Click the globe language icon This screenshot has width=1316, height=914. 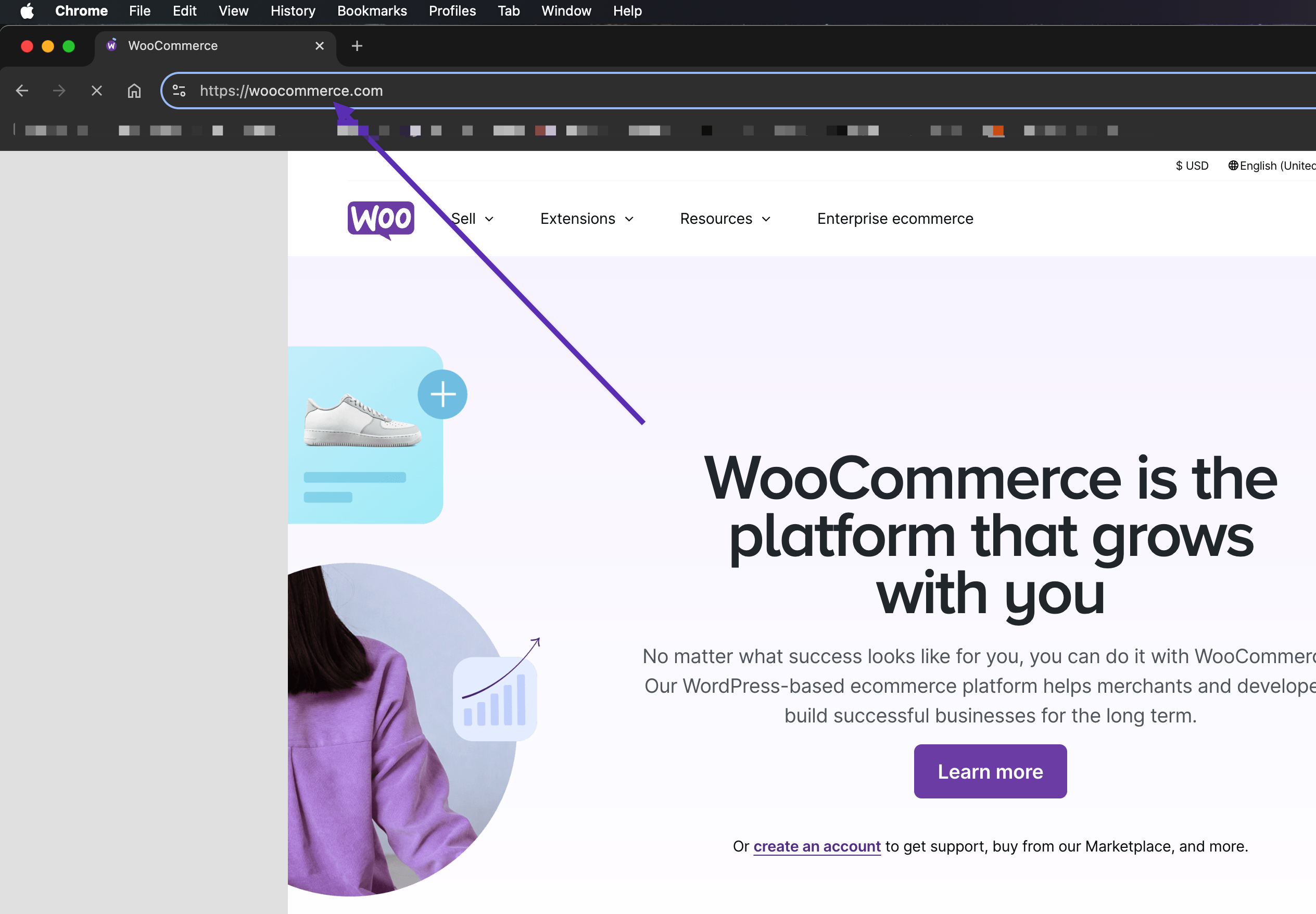[x=1234, y=166]
